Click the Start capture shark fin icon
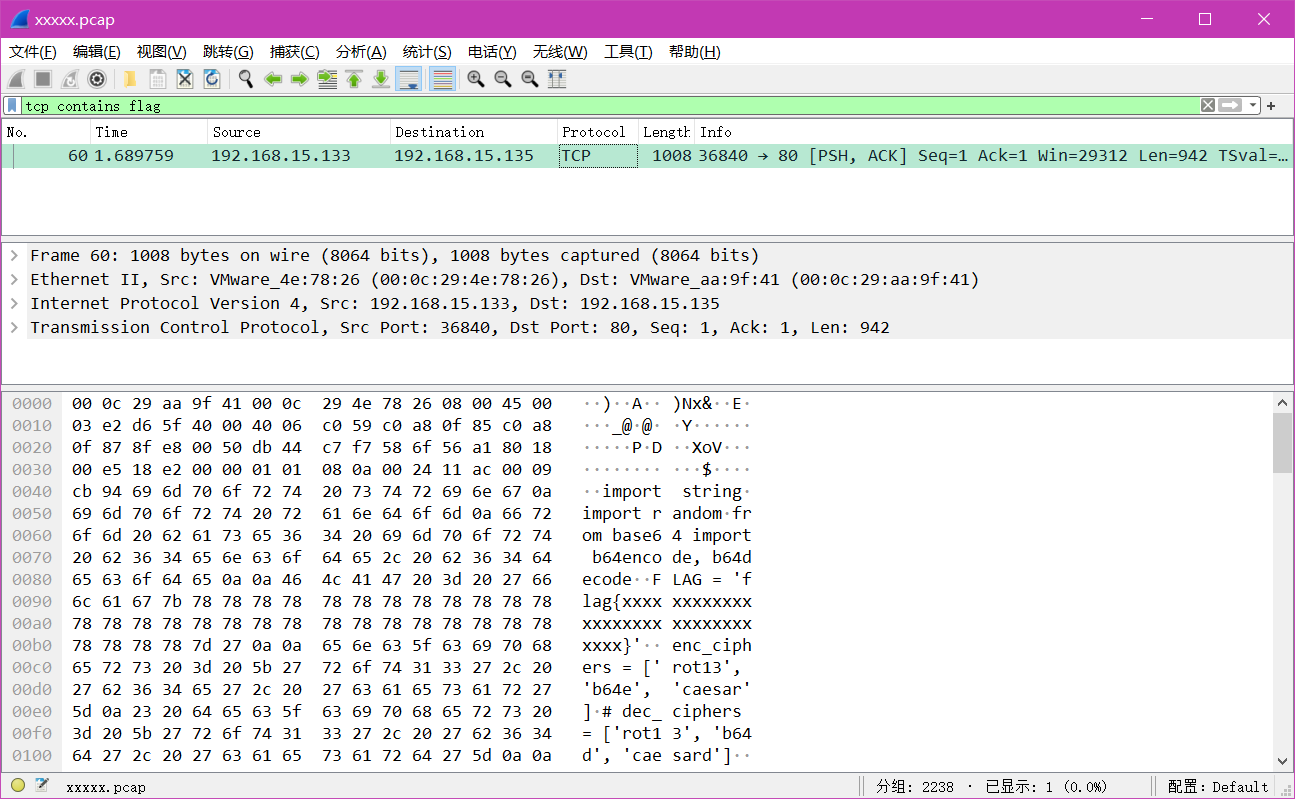The image size is (1295, 799). tap(16, 79)
